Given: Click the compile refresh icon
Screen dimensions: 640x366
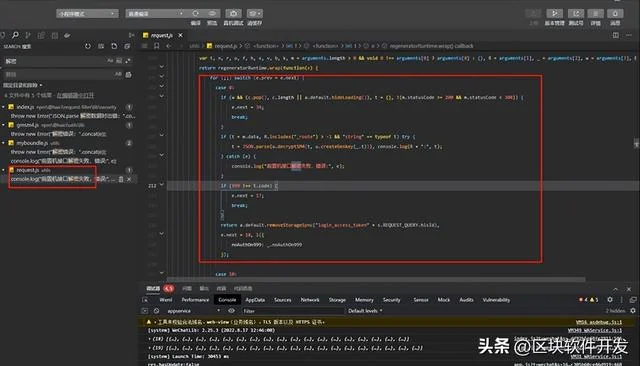Looking at the screenshot, I should coord(196,13).
